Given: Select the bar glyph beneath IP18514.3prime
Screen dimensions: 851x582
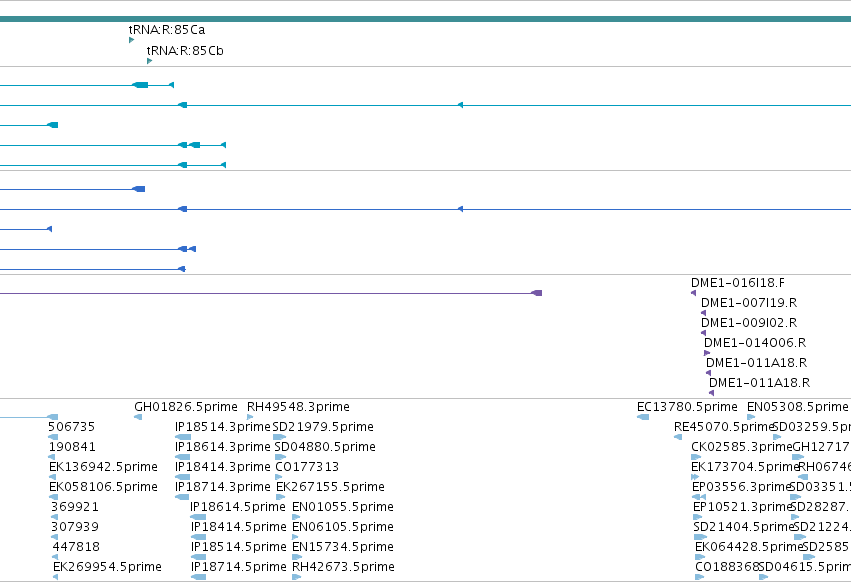Looking at the screenshot, I should 183,437.
